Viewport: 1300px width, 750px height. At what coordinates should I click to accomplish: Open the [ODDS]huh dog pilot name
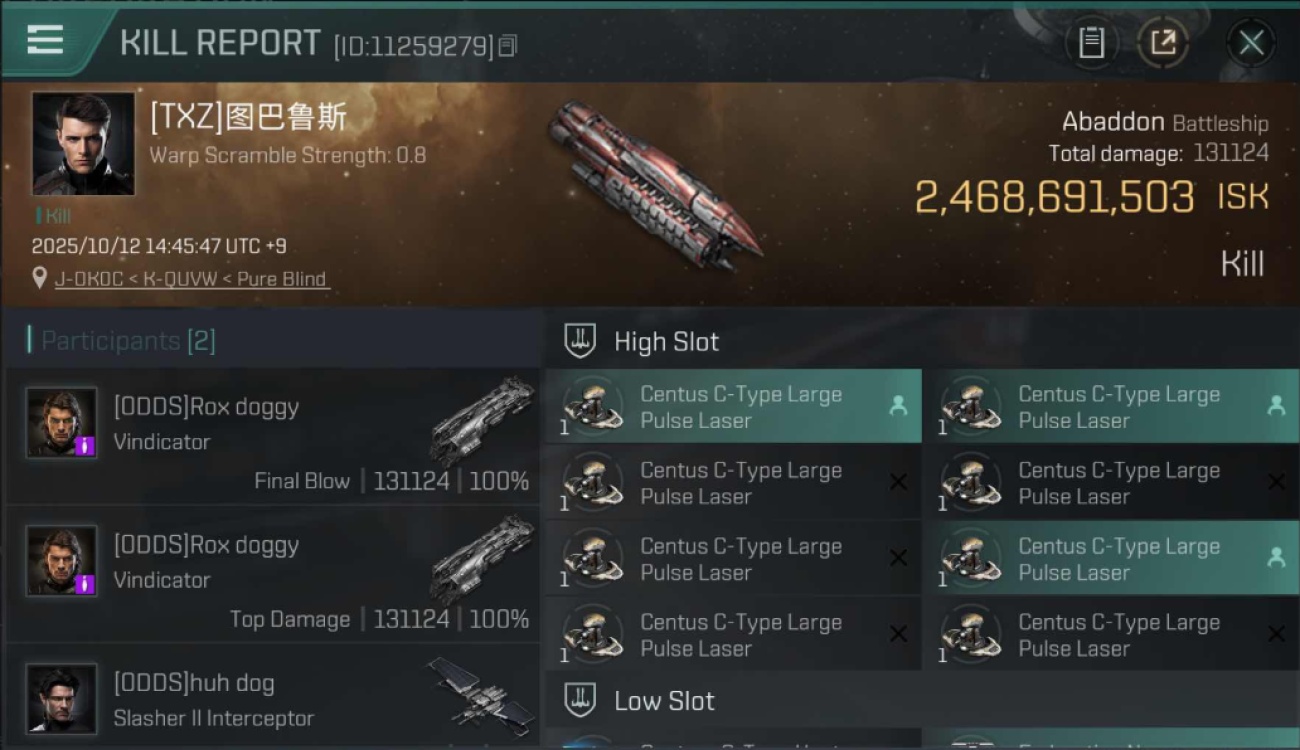(x=194, y=683)
